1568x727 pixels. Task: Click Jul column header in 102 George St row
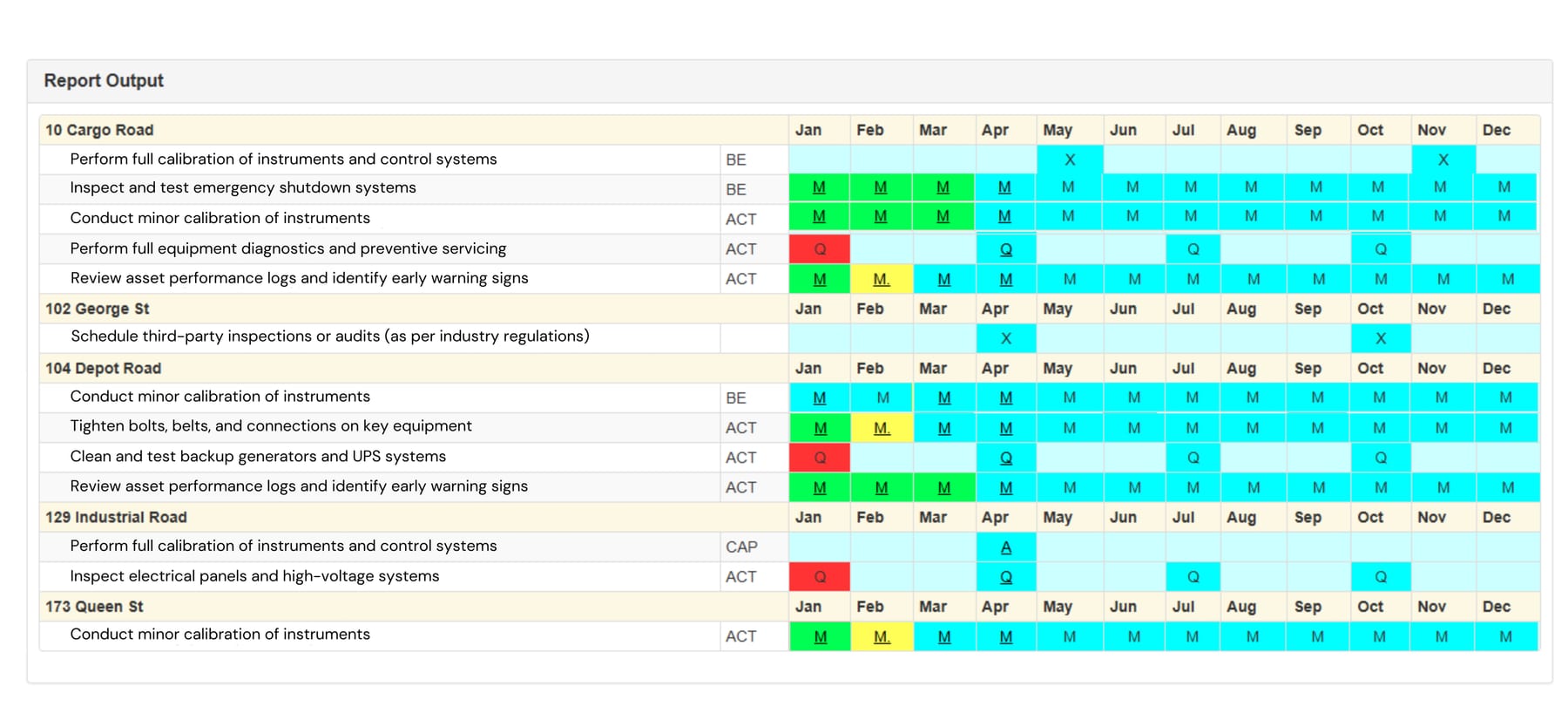(x=1183, y=309)
